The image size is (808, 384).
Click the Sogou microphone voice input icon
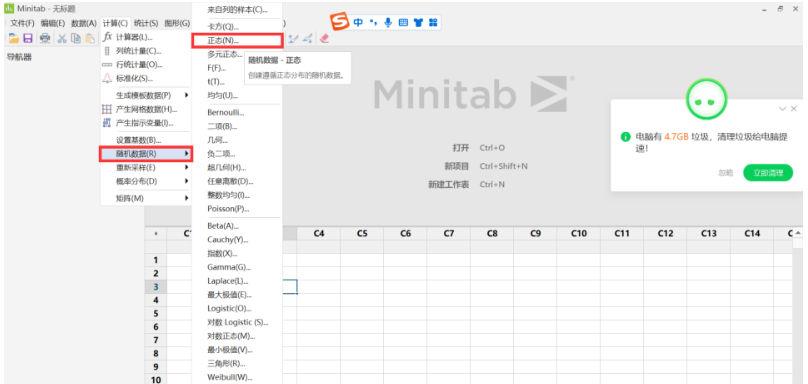click(388, 23)
